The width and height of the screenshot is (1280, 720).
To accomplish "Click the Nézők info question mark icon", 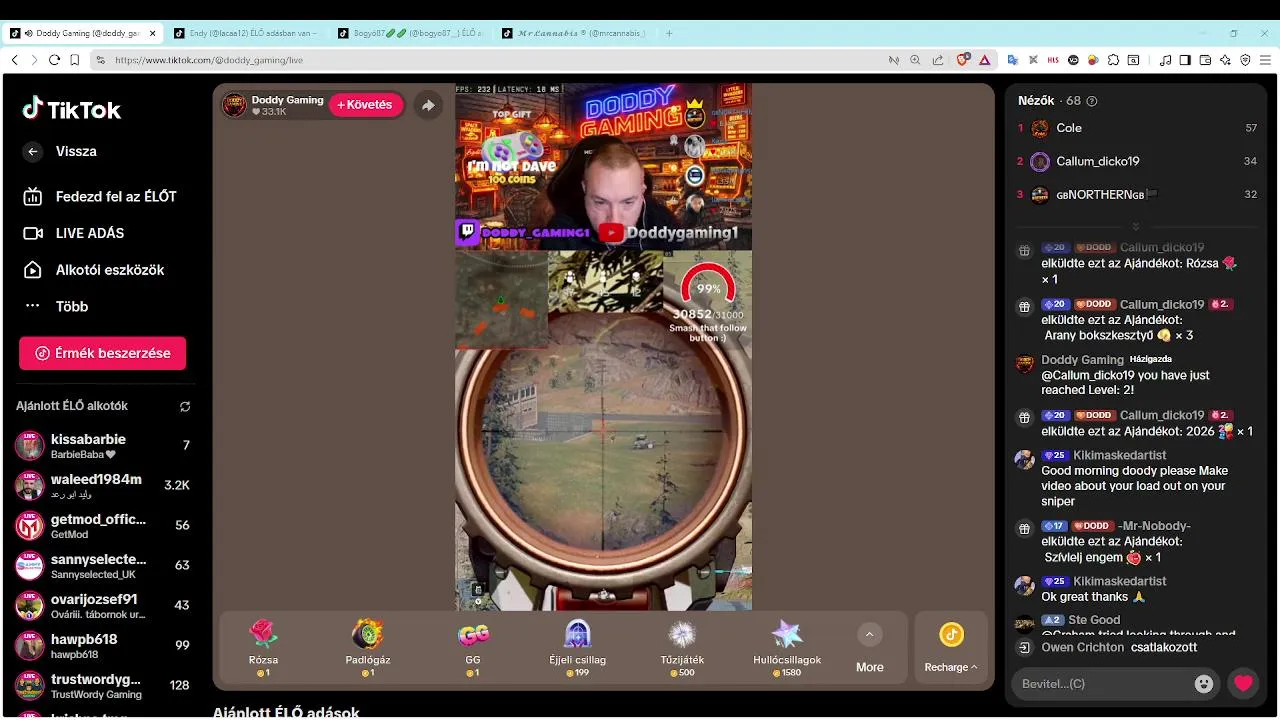I will pyautogui.click(x=1091, y=101).
